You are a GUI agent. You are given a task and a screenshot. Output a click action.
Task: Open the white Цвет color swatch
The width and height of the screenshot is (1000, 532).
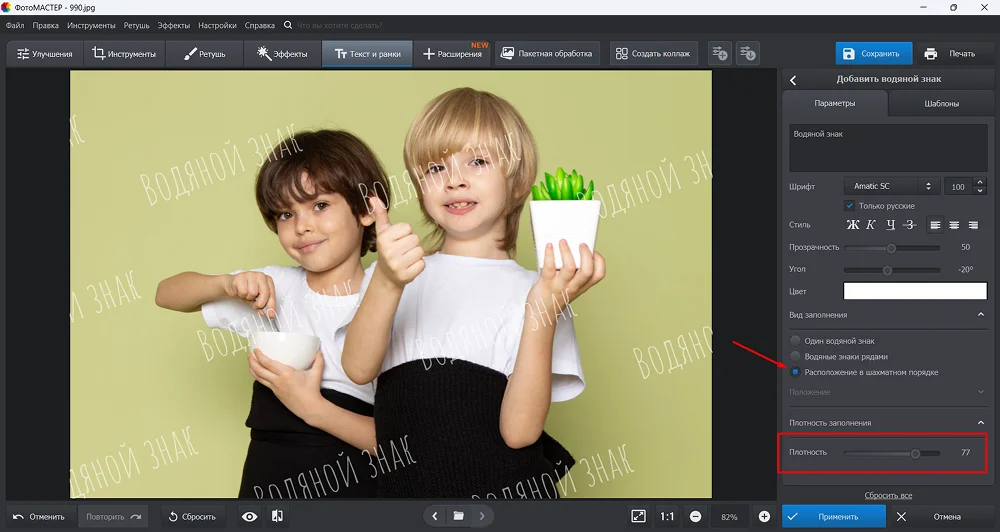(x=915, y=291)
